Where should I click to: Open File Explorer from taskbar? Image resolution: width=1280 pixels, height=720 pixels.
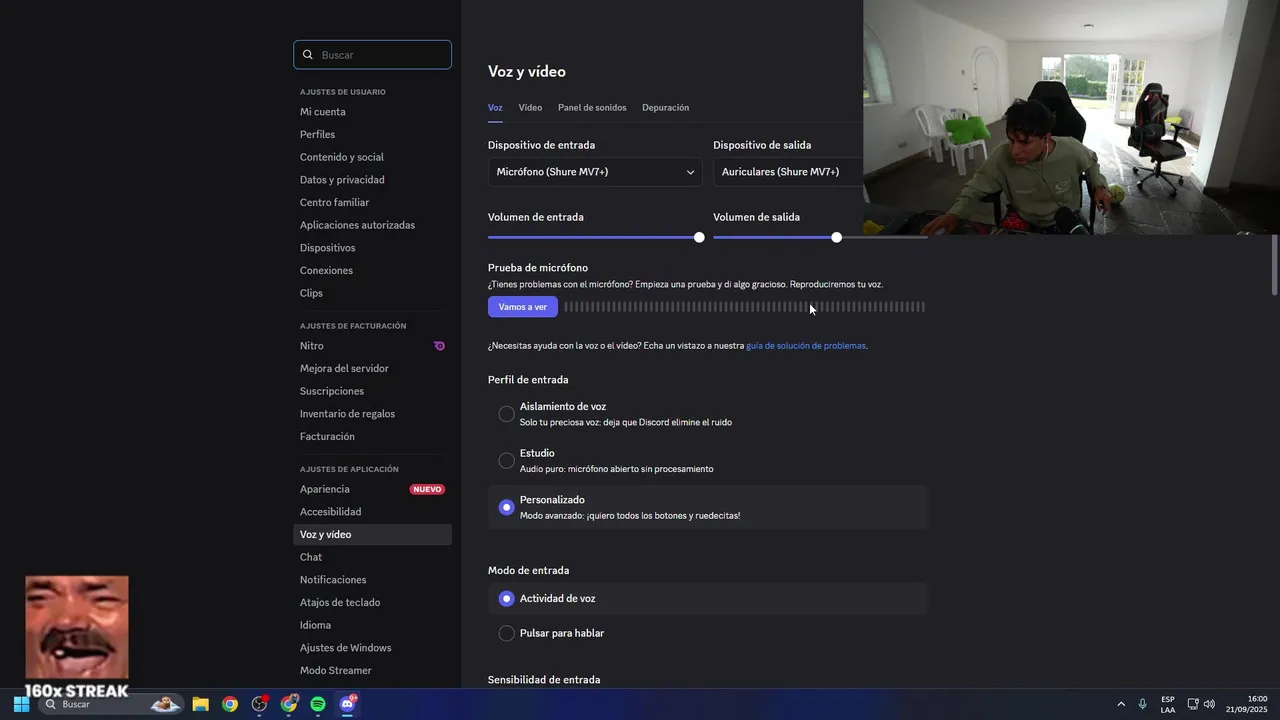tap(200, 704)
